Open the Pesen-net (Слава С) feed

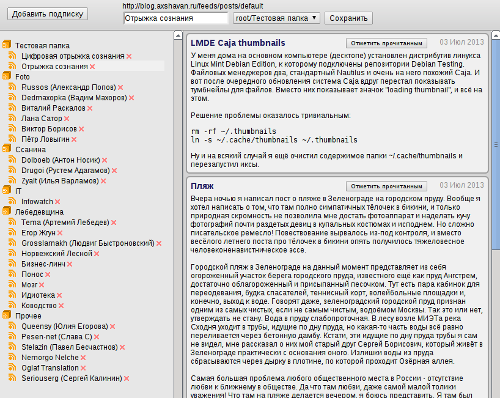[x=57, y=336]
